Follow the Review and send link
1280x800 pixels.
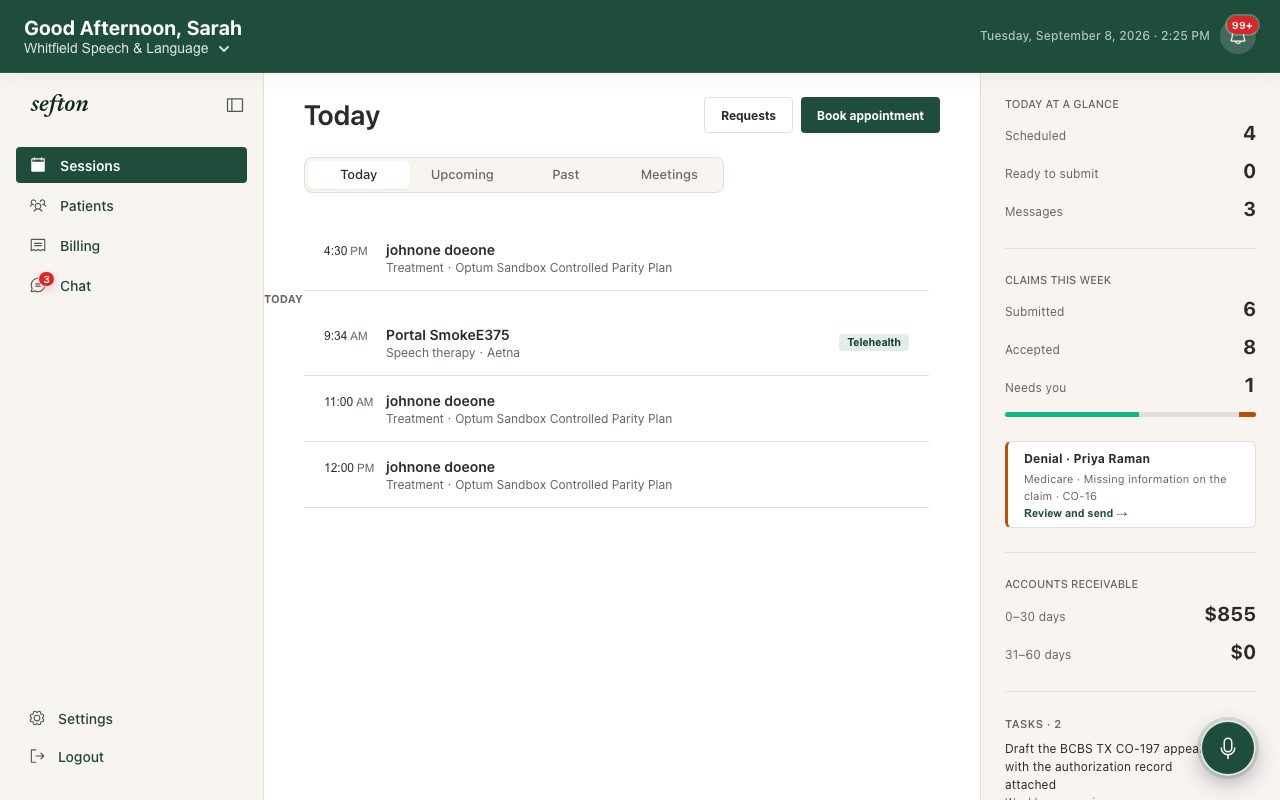click(1075, 513)
